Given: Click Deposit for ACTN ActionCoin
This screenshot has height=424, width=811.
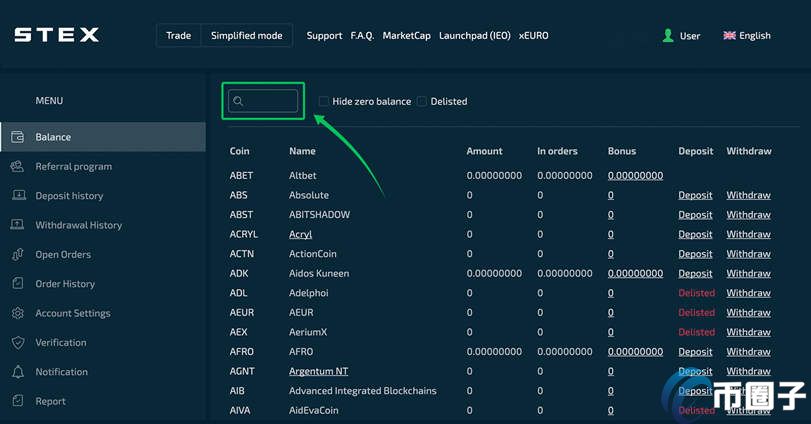Looking at the screenshot, I should tap(695, 254).
